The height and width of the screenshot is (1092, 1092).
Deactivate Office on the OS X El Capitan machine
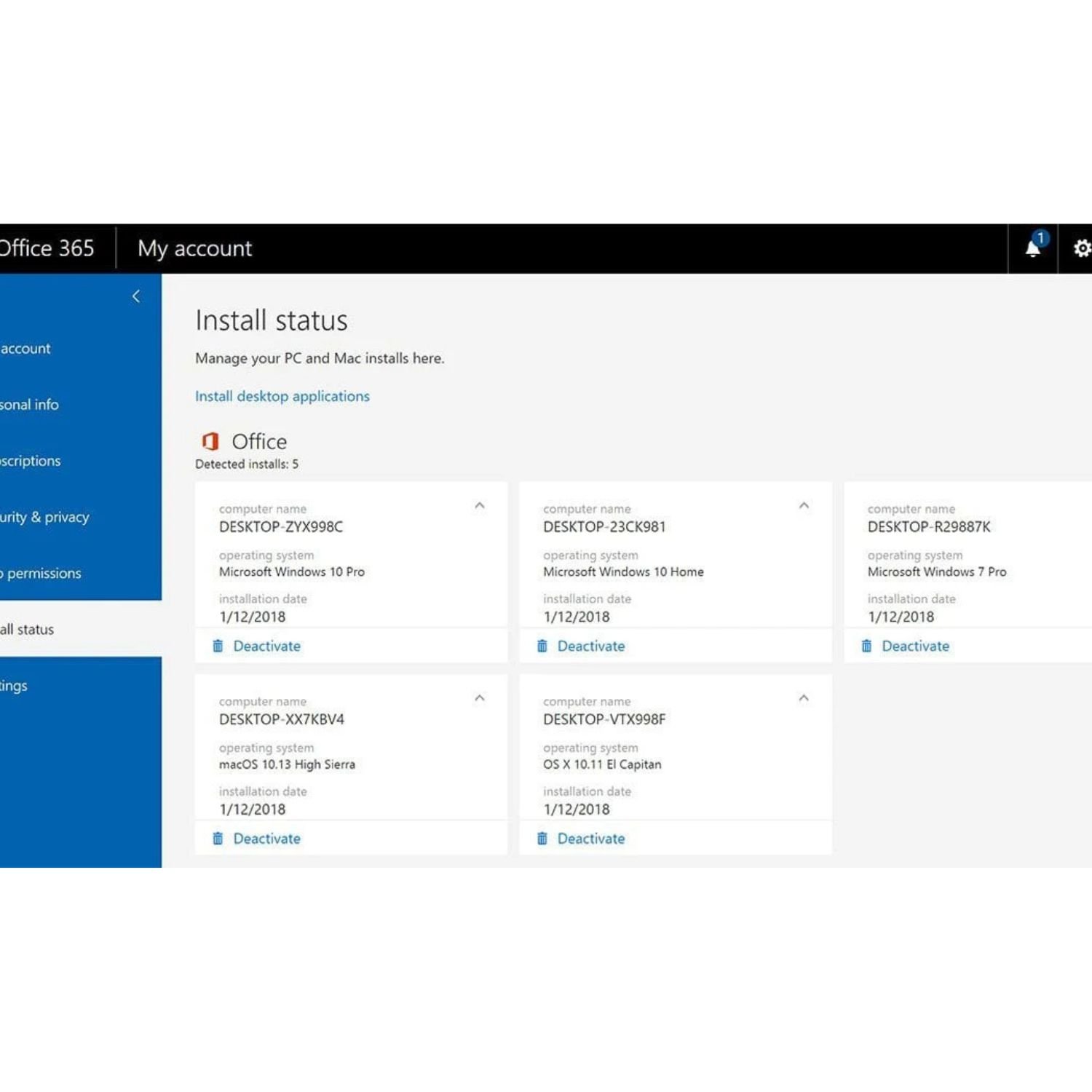(x=590, y=838)
